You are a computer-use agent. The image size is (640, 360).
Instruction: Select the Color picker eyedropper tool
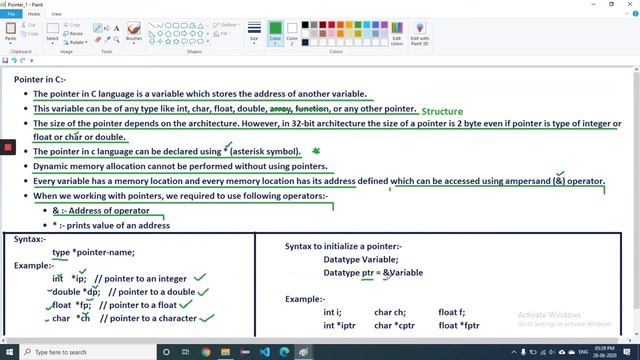[107, 40]
